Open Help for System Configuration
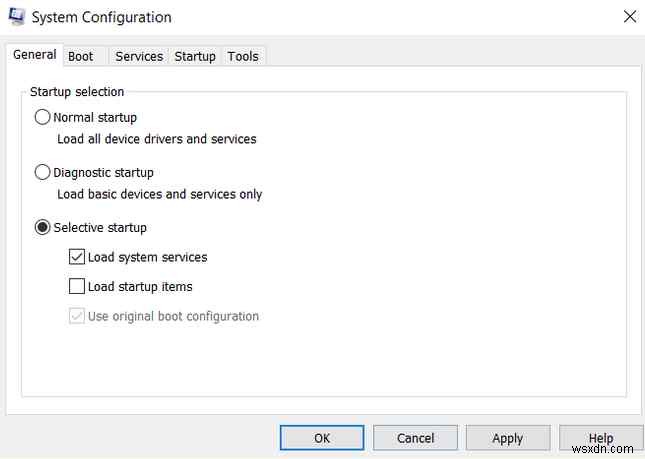Image resolution: width=645 pixels, height=459 pixels. (600, 437)
